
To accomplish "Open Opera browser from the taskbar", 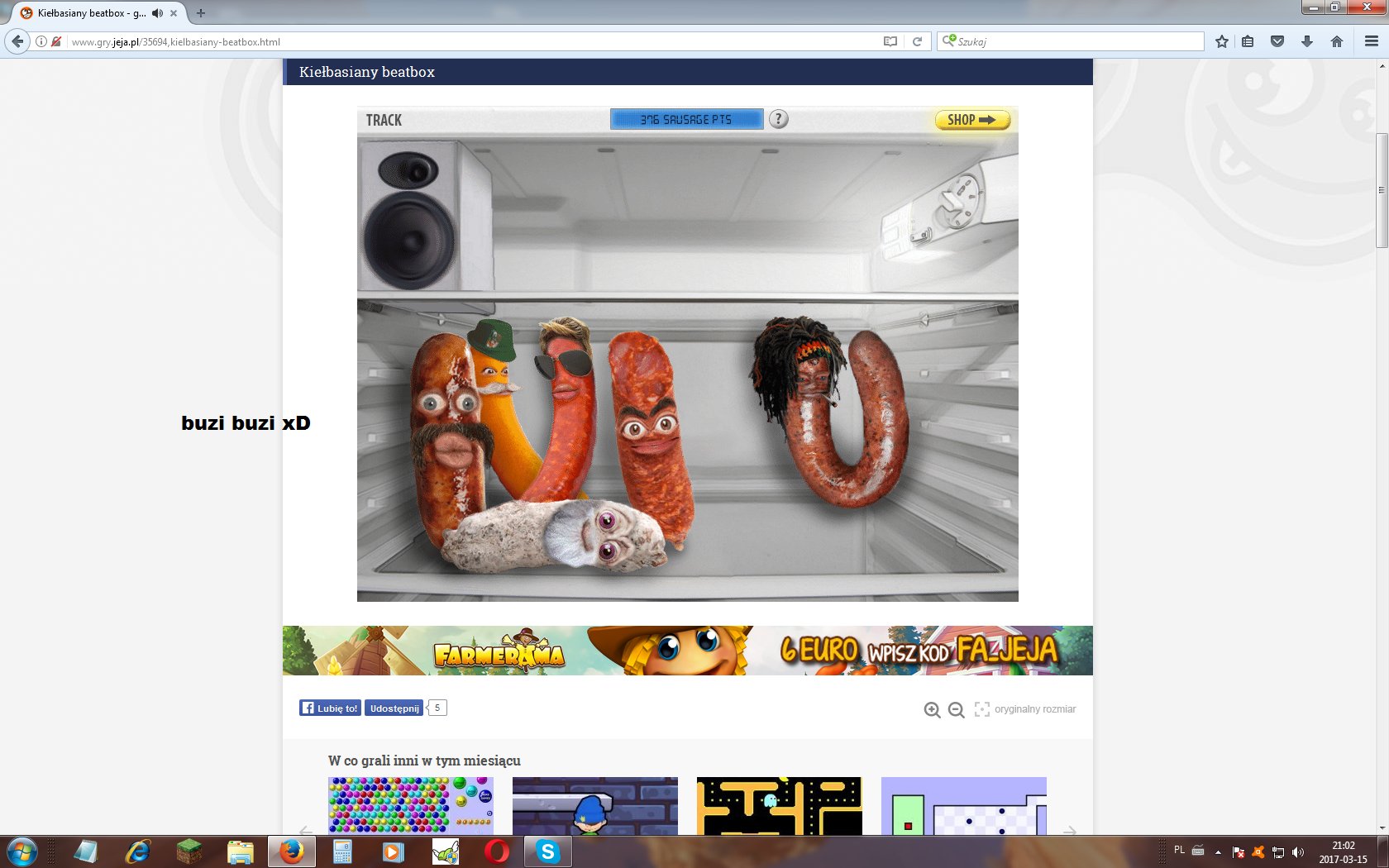I will pyautogui.click(x=497, y=851).
